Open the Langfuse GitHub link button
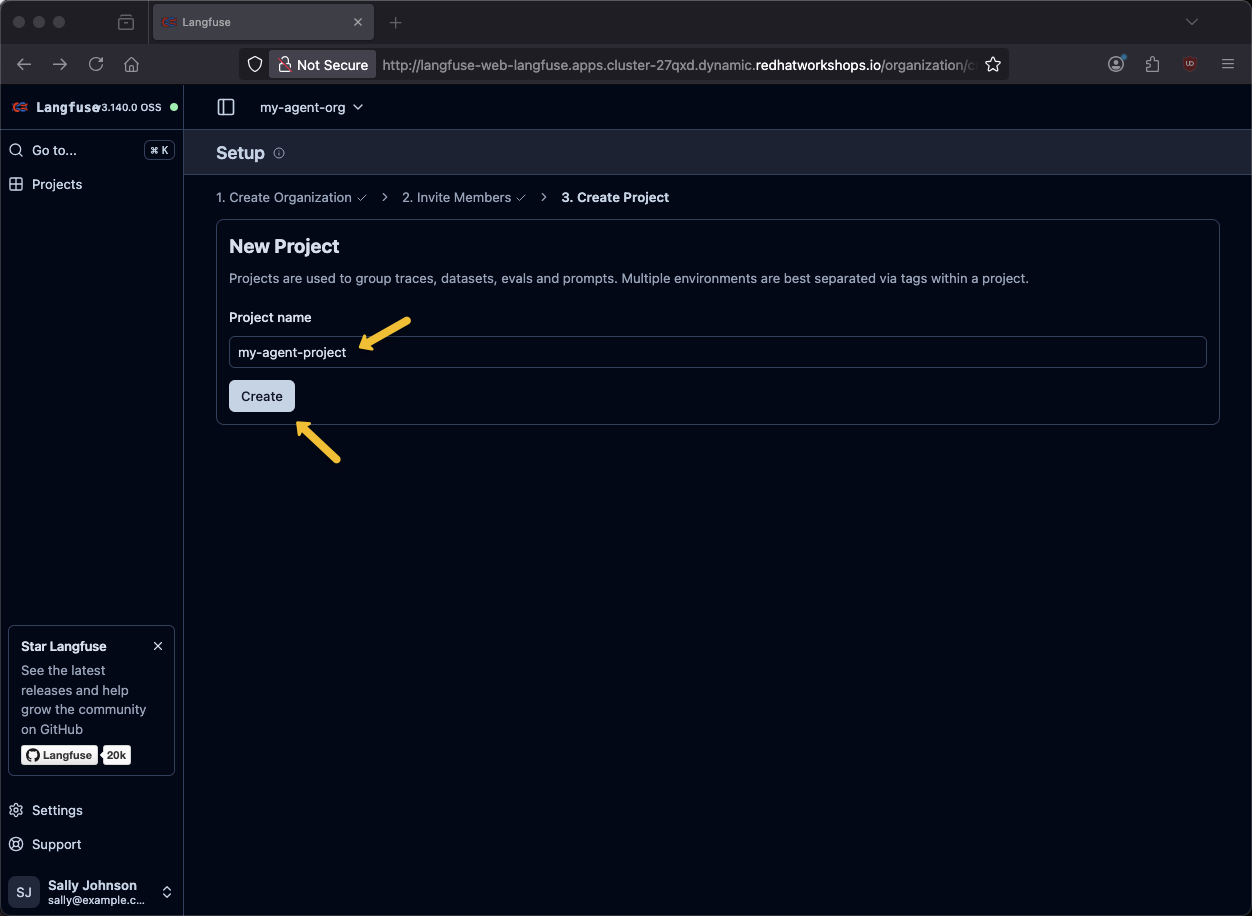 (60, 755)
